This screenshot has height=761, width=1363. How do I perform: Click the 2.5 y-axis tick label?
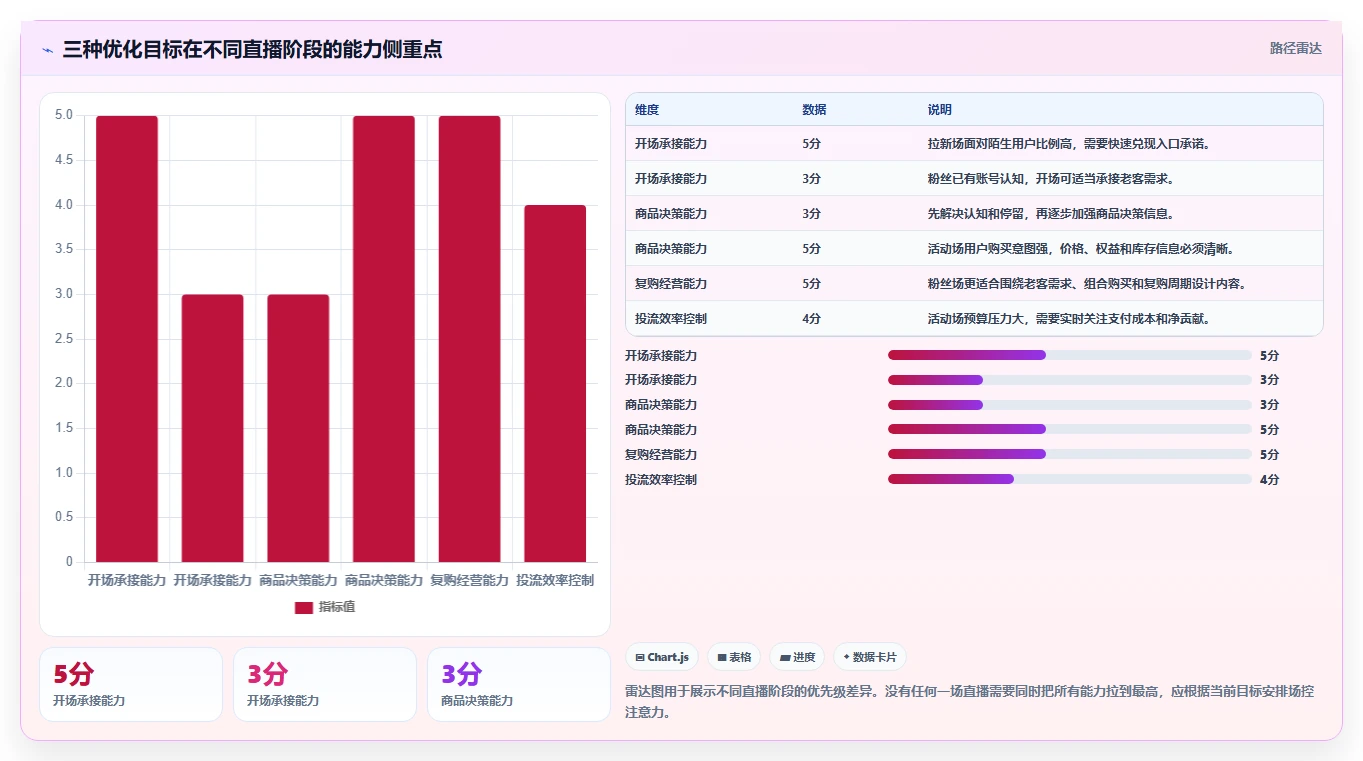[x=64, y=339]
